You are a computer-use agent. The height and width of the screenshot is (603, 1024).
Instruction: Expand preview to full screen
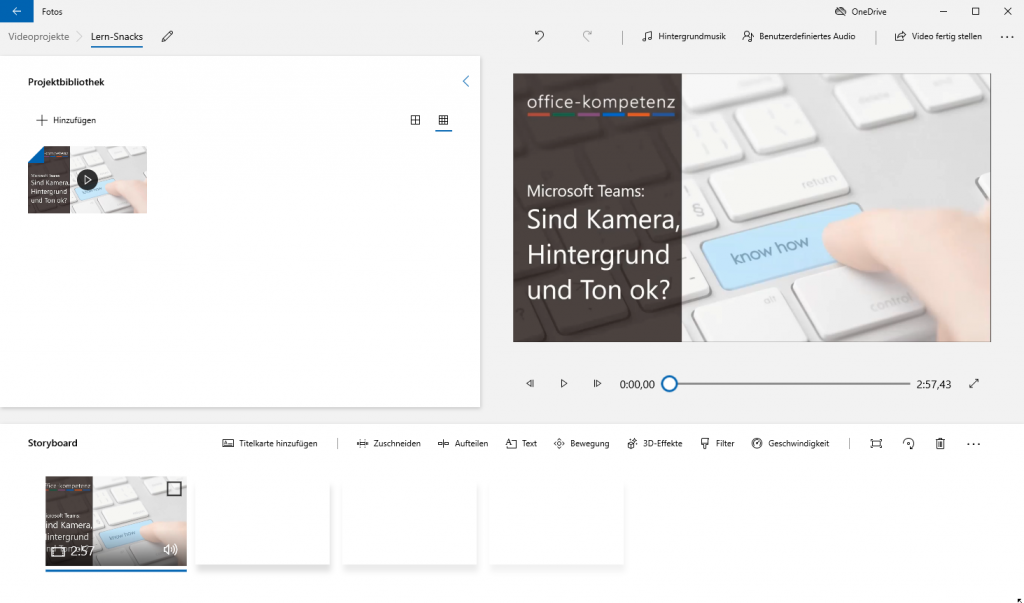coord(974,383)
